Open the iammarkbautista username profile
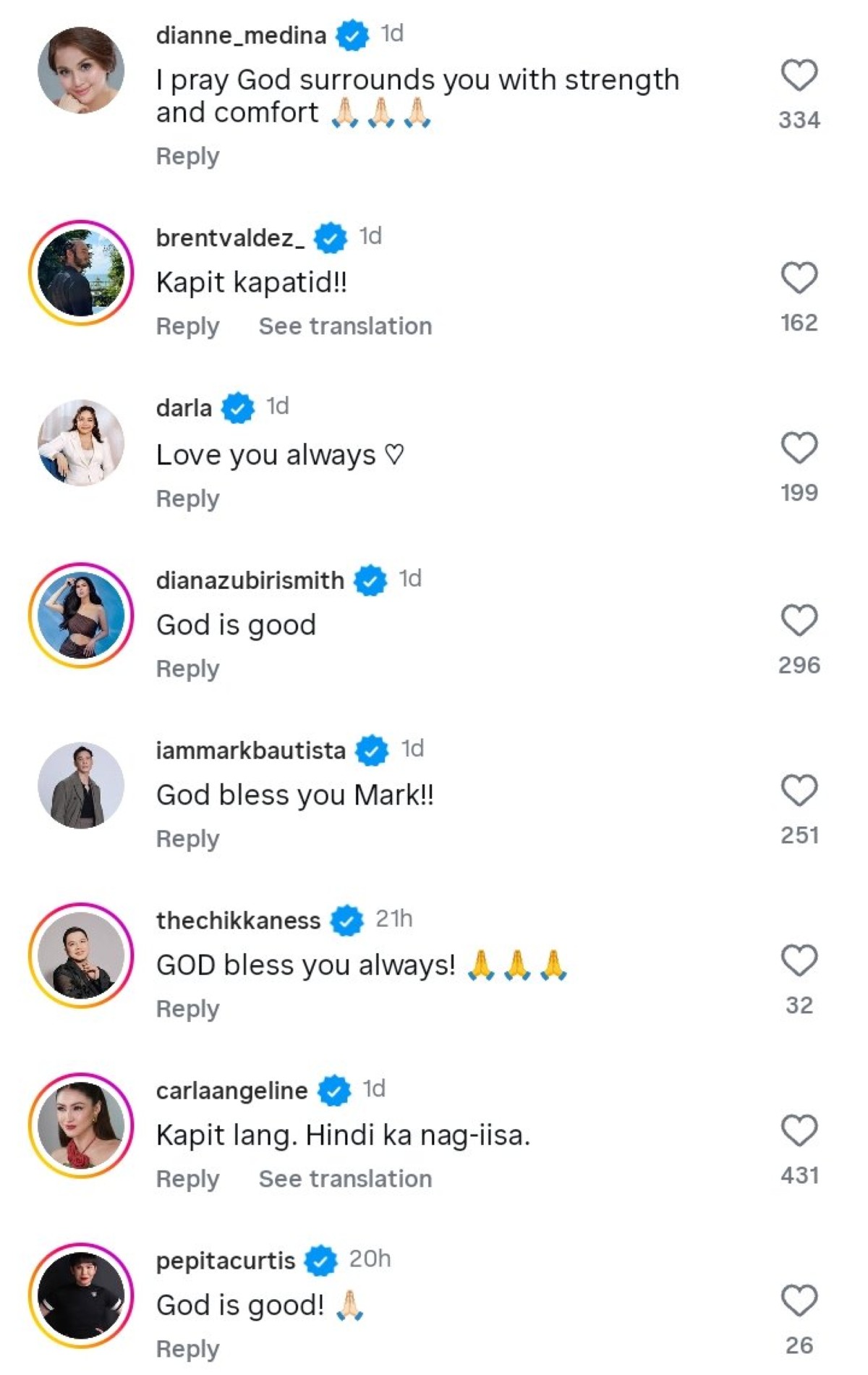868x1375 pixels. point(250,750)
